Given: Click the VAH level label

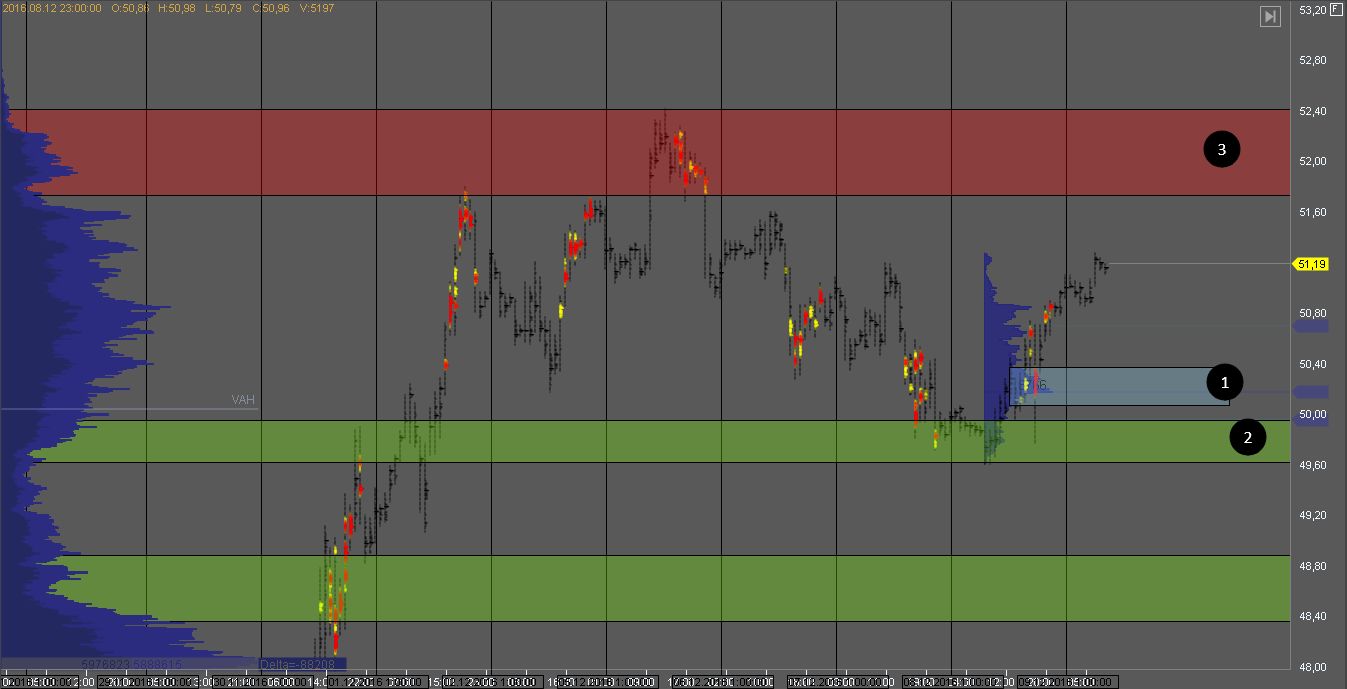Looking at the screenshot, I should click(x=243, y=399).
